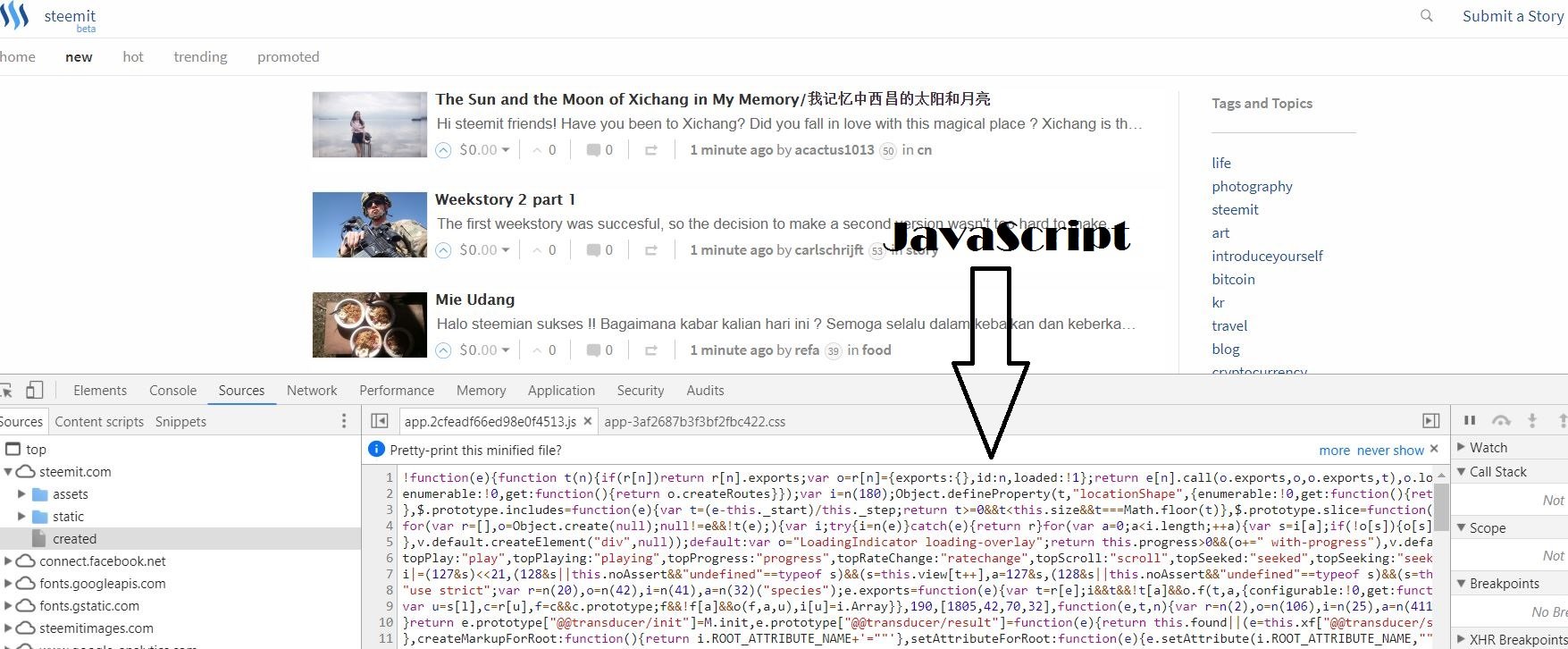Collapse the Call Stack section

(1462, 471)
